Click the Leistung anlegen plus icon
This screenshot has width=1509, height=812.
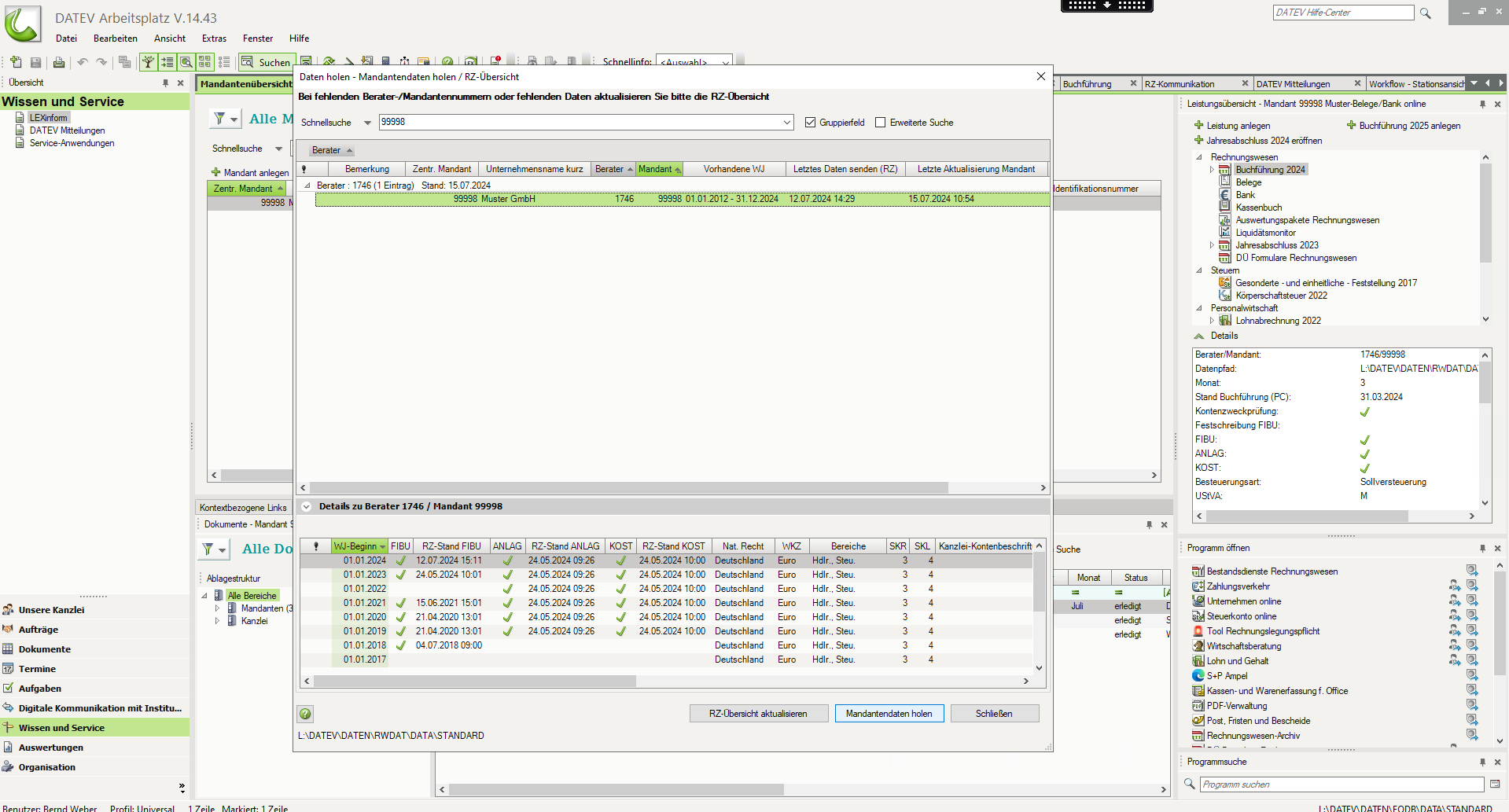(1198, 126)
